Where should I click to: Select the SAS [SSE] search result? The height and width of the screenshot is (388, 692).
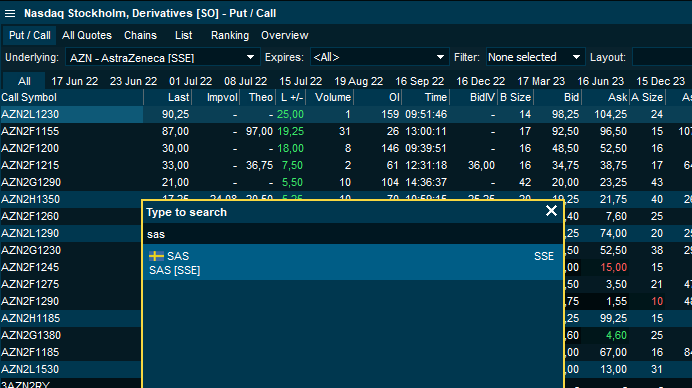tap(353, 263)
